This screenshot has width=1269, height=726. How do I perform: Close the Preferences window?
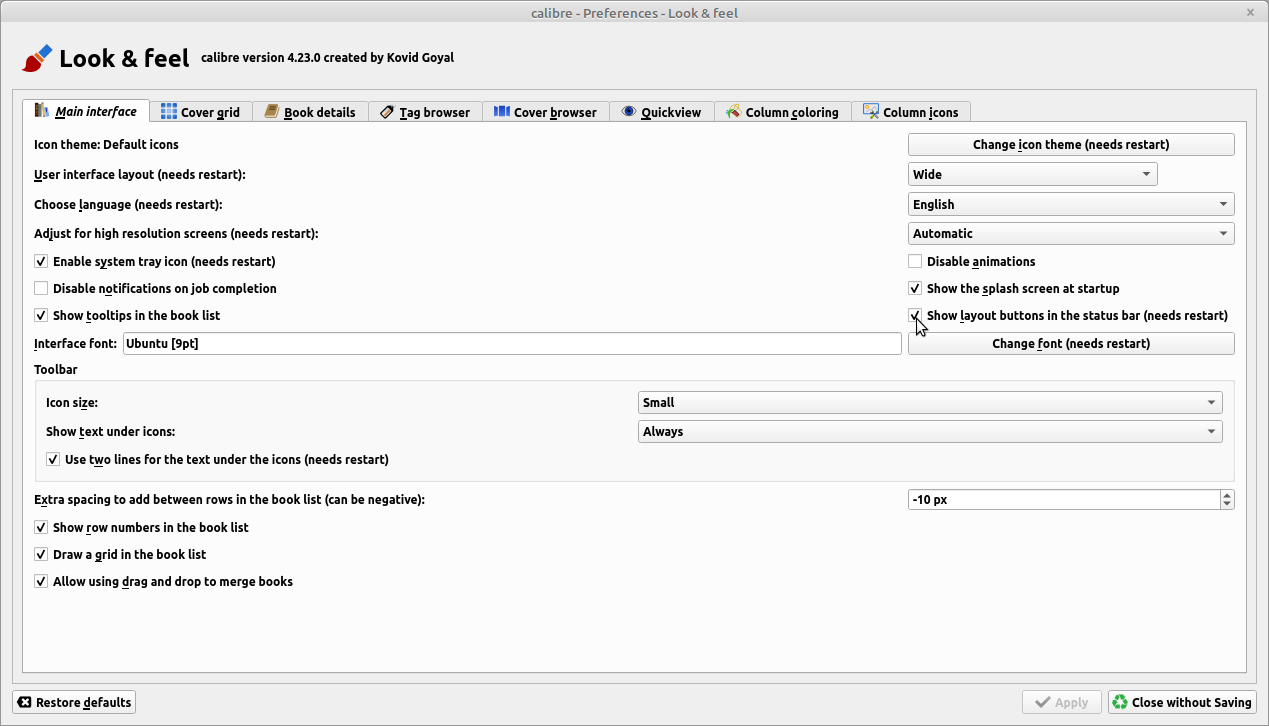click(x=1250, y=13)
